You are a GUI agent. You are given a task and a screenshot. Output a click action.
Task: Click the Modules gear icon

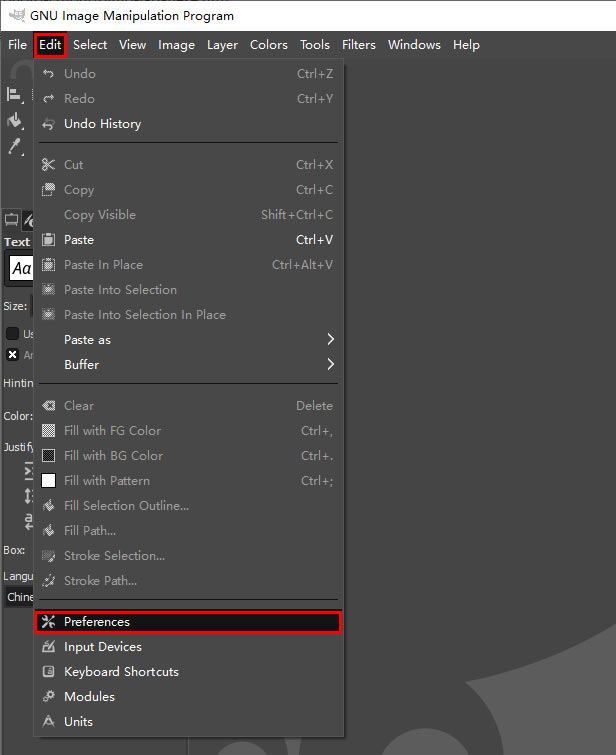(x=48, y=697)
